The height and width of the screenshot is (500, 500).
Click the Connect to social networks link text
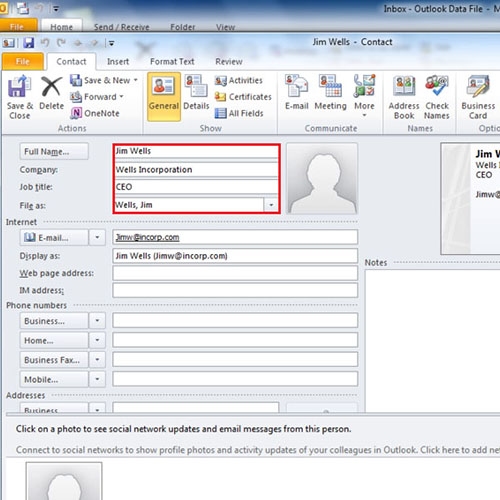point(257,450)
